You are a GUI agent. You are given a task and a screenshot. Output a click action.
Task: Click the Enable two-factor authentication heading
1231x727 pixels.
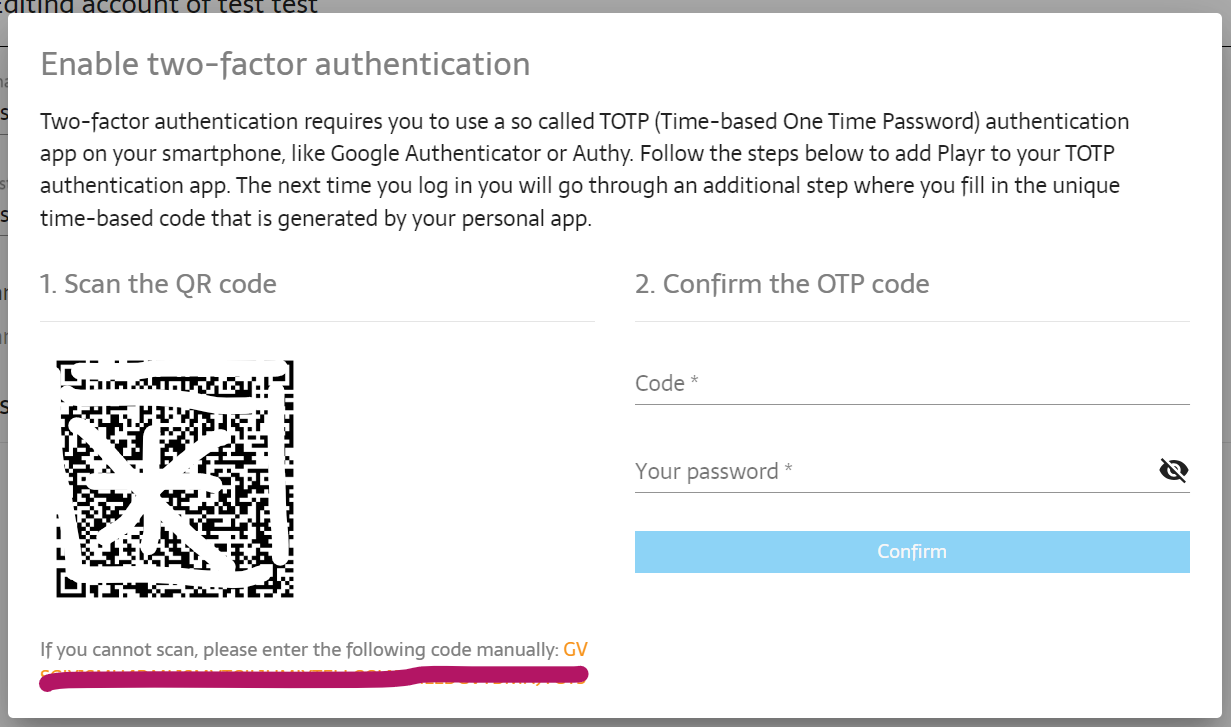pos(285,65)
